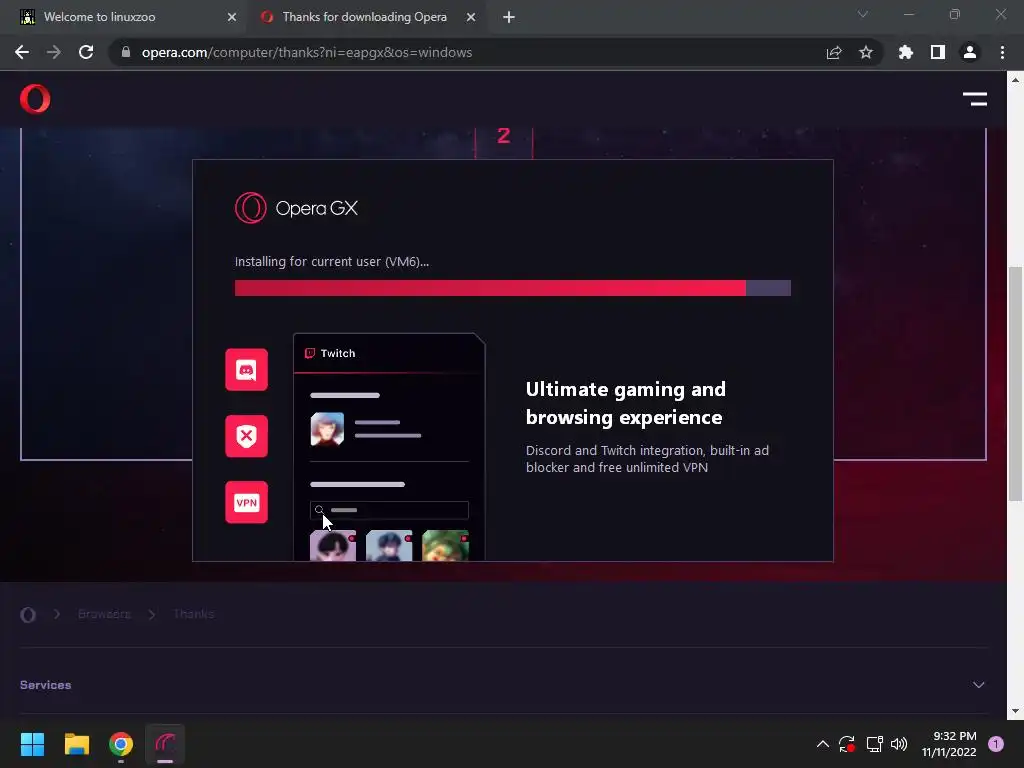Share this page from address bar
The image size is (1024, 768).
coord(834,52)
